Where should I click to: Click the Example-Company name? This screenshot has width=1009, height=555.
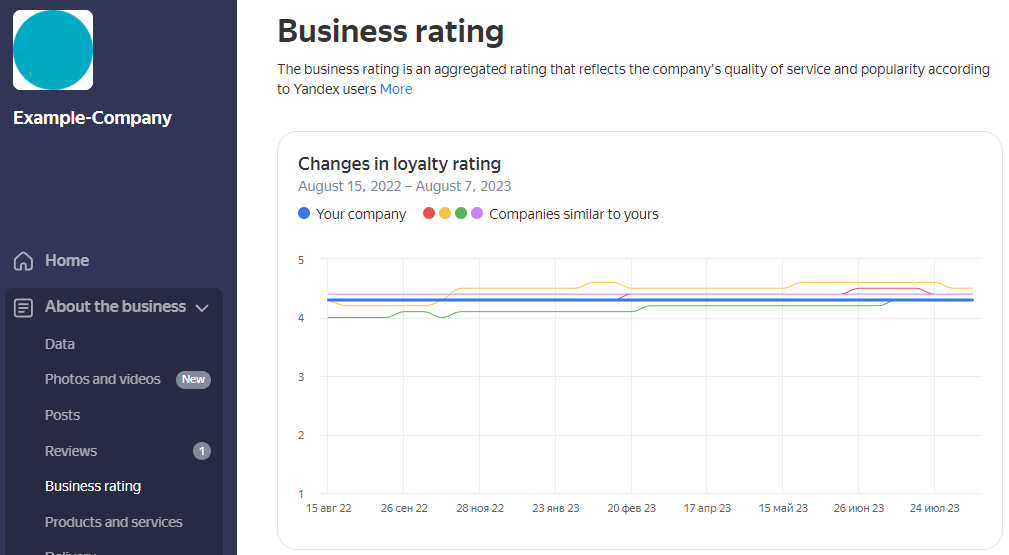(93, 118)
